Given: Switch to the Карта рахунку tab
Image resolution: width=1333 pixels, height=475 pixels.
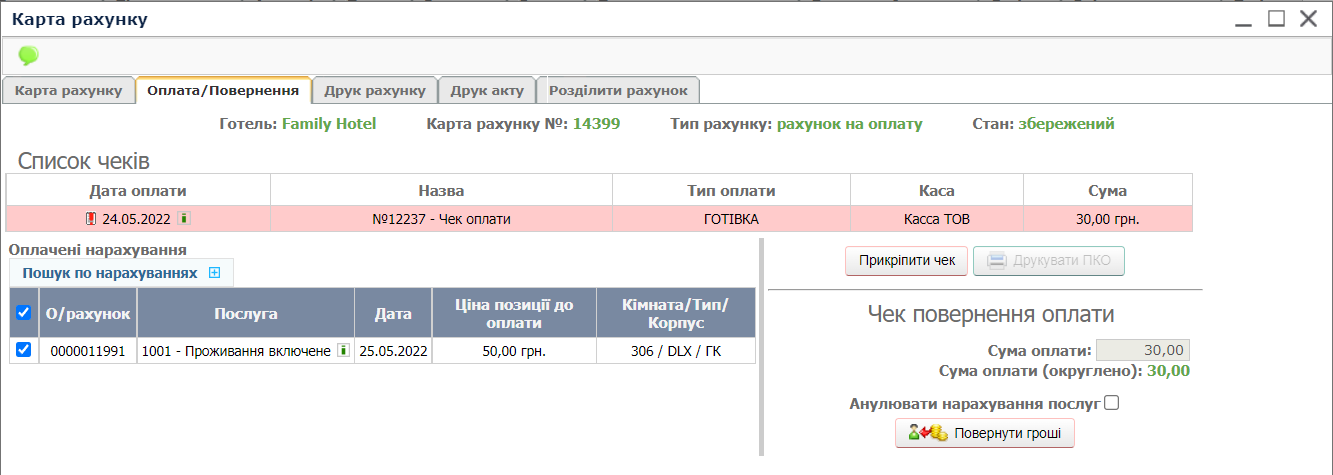Looking at the screenshot, I should [x=68, y=91].
